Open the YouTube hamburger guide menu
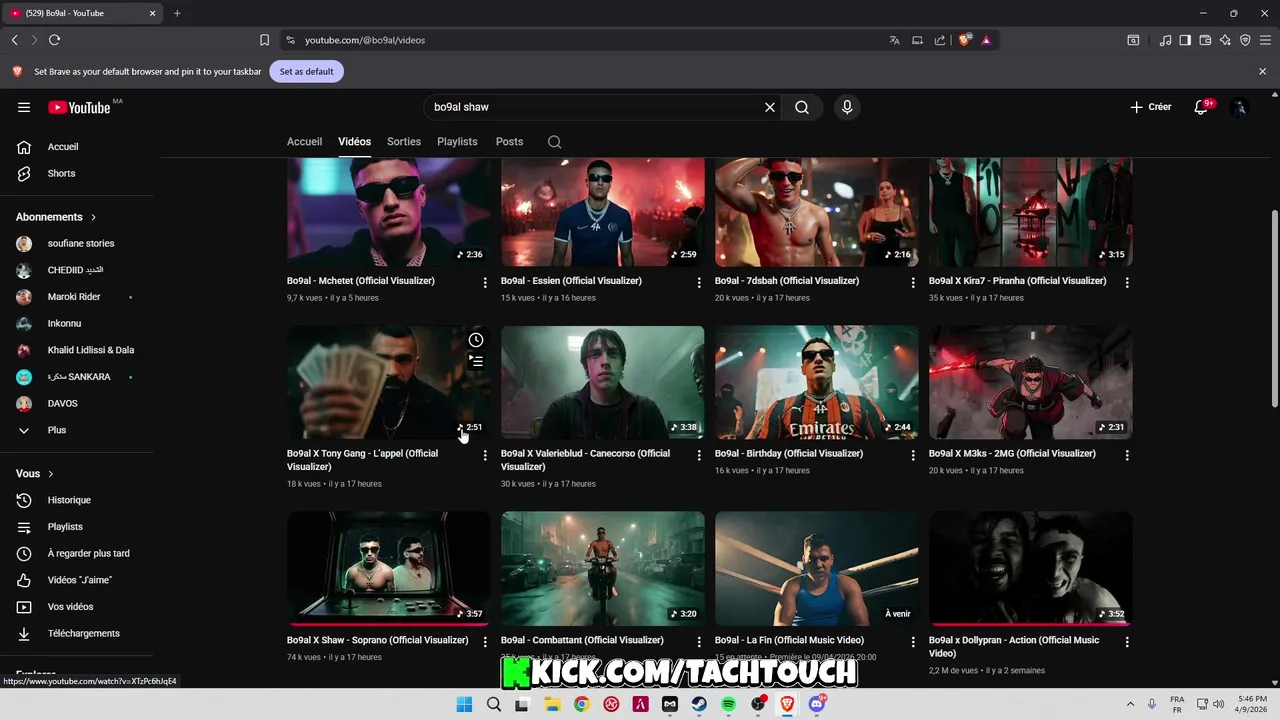 (24, 107)
